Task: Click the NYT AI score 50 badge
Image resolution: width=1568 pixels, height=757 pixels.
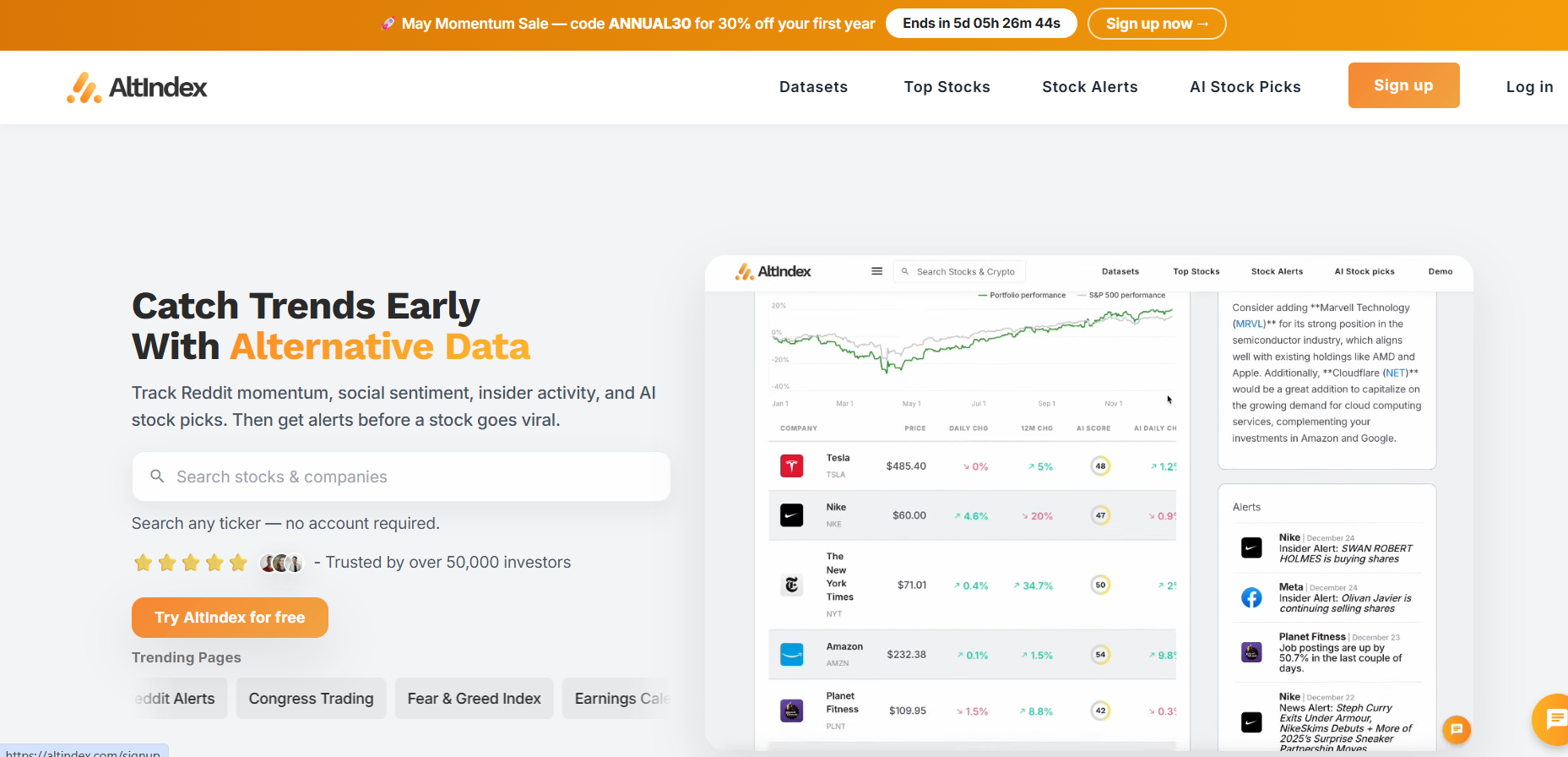Action: (1100, 585)
